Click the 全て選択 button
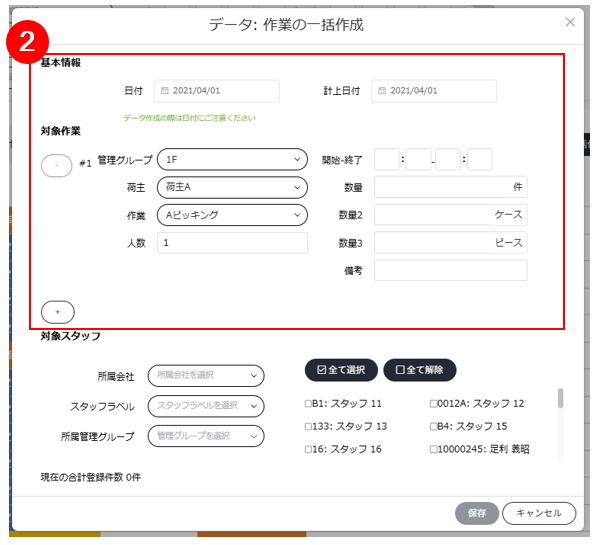The image size is (601, 545). 341,370
